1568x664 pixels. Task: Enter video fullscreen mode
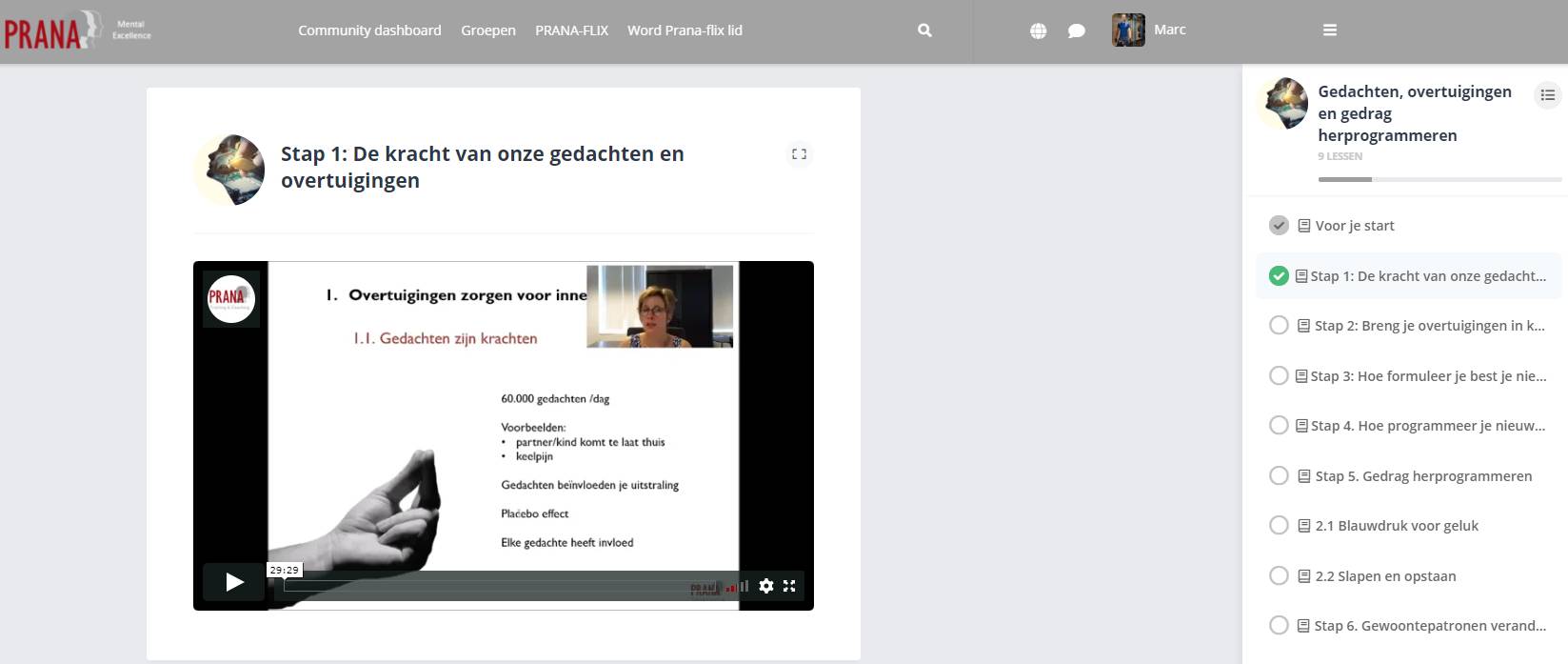click(789, 586)
